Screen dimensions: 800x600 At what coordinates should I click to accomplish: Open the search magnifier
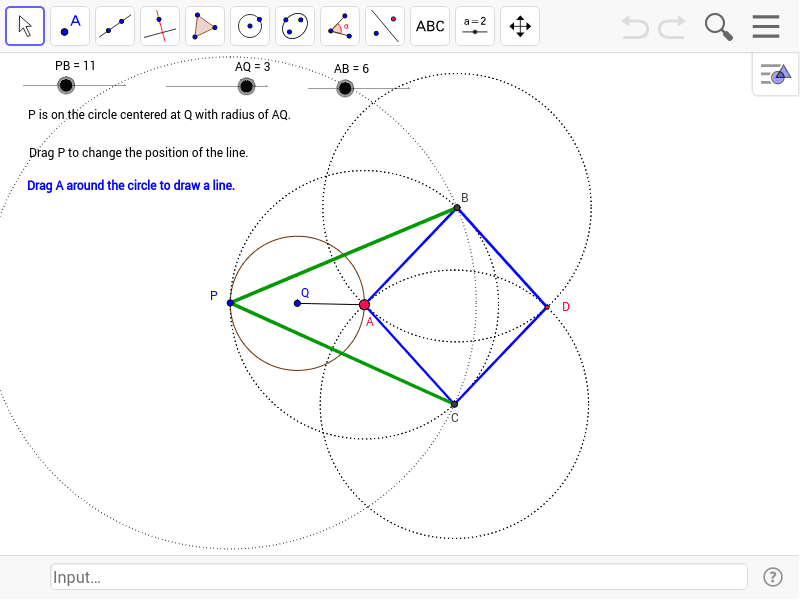(718, 27)
